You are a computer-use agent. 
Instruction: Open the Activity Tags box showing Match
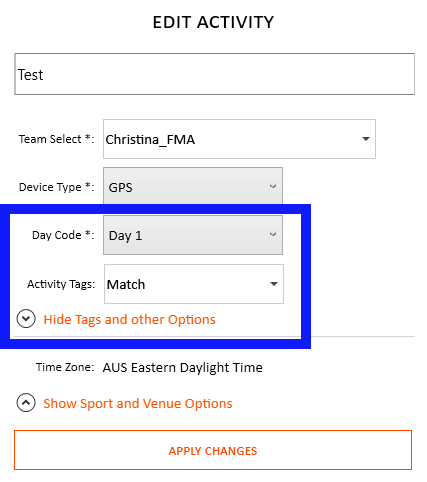point(194,284)
